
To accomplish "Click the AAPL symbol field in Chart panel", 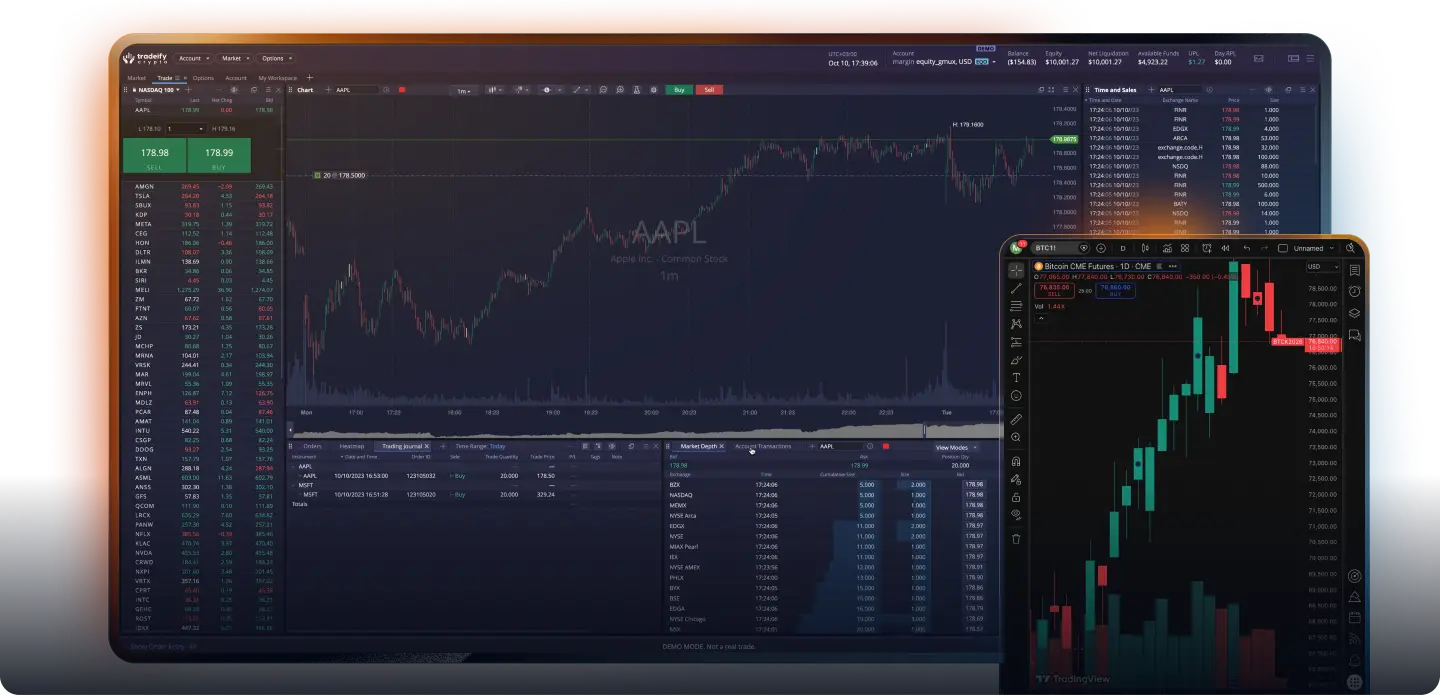I will tap(356, 90).
